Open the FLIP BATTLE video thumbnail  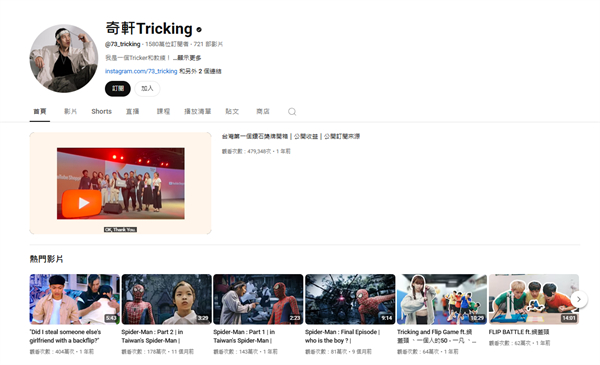tap(534, 299)
